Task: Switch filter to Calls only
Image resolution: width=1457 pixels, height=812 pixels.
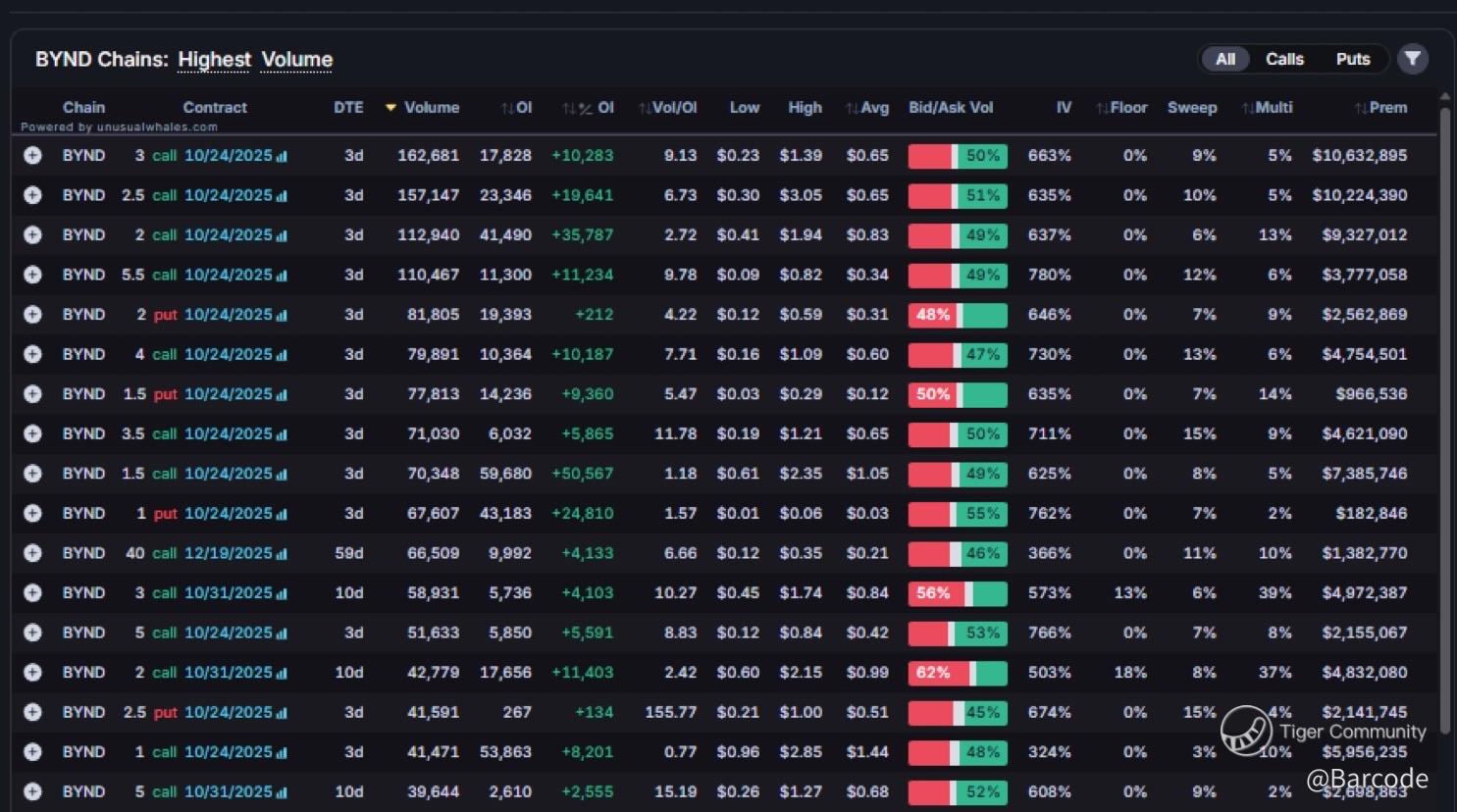Action: tap(1284, 59)
